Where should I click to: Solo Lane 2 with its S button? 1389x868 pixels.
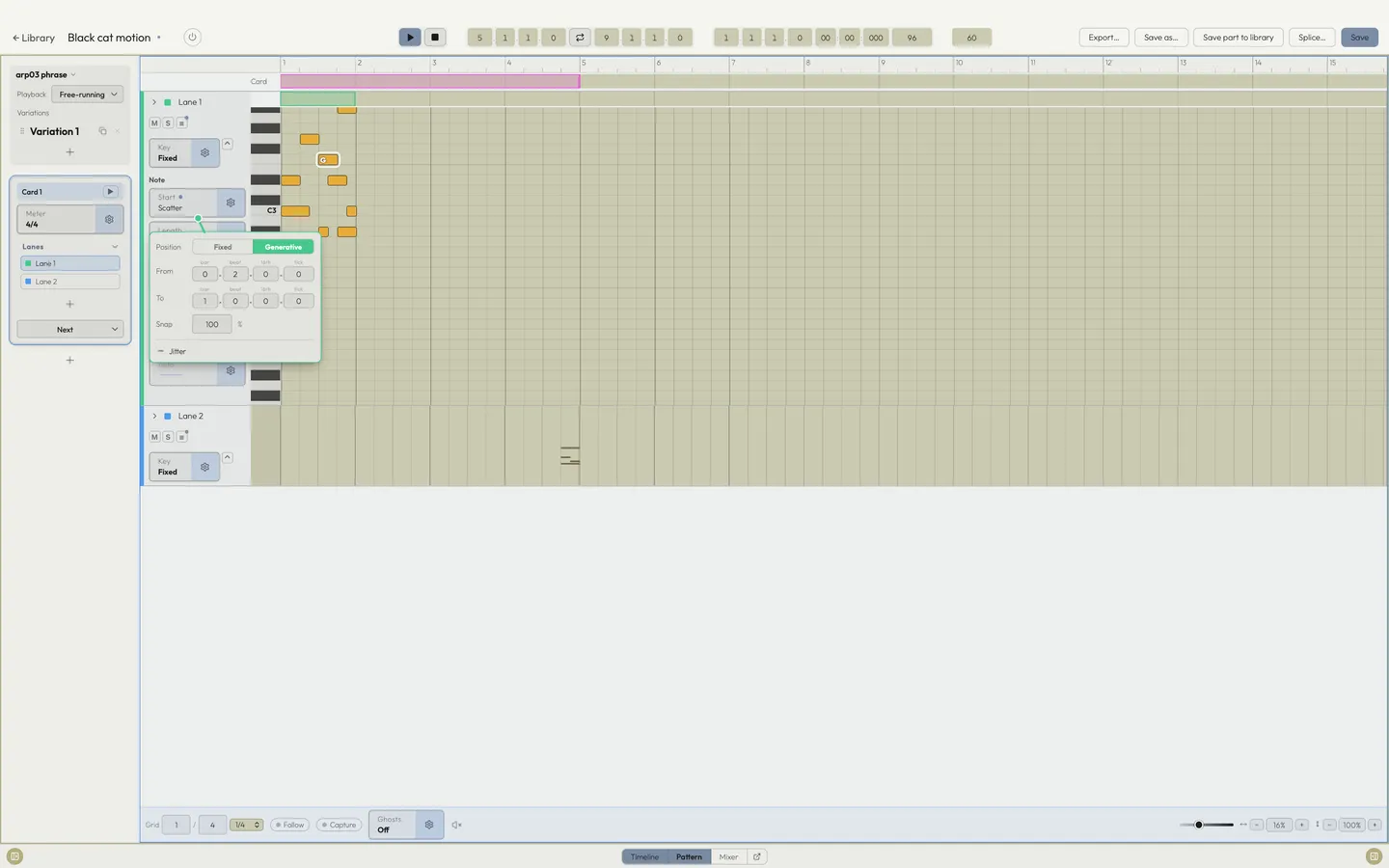(x=168, y=437)
